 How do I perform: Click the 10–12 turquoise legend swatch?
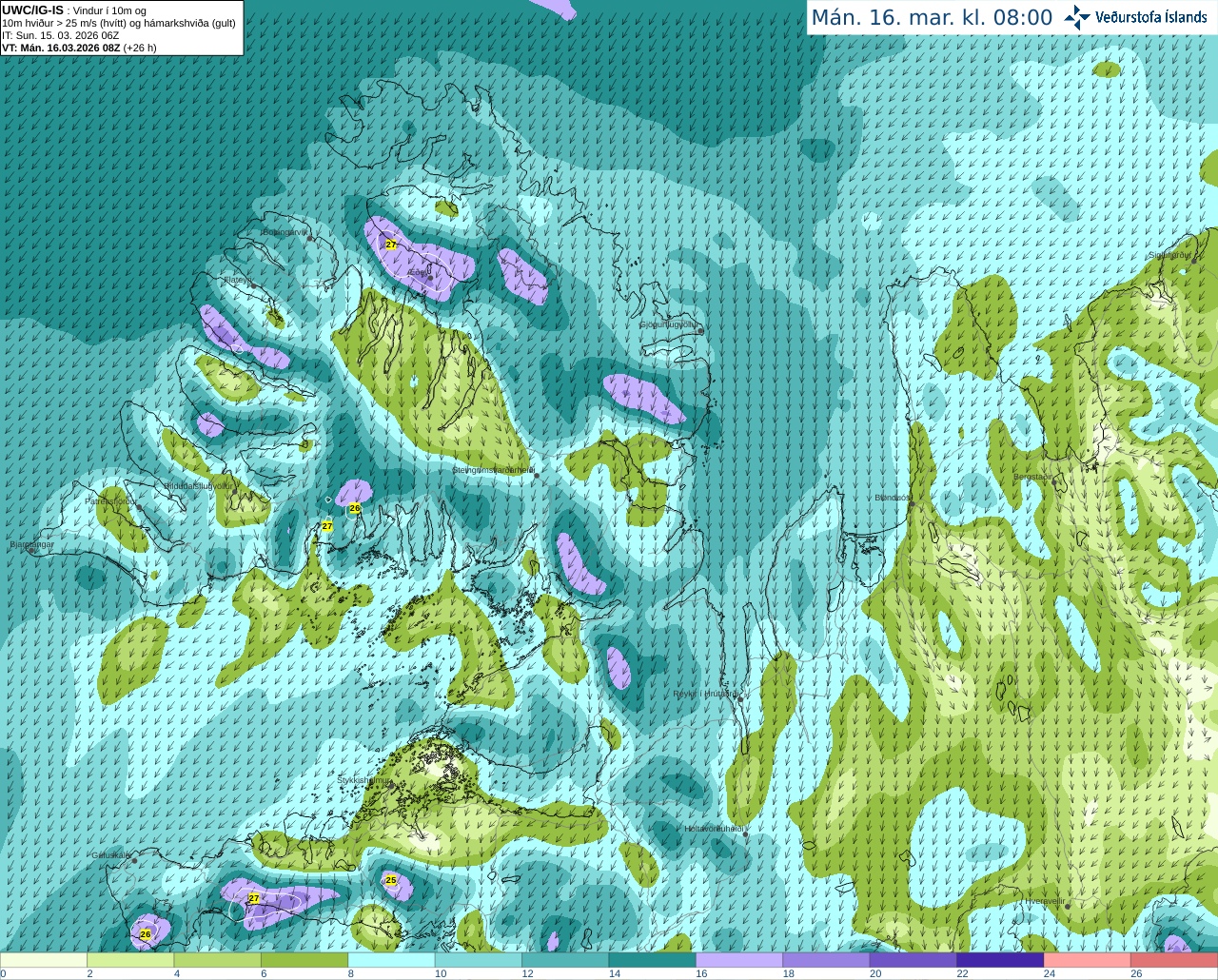pos(479,960)
